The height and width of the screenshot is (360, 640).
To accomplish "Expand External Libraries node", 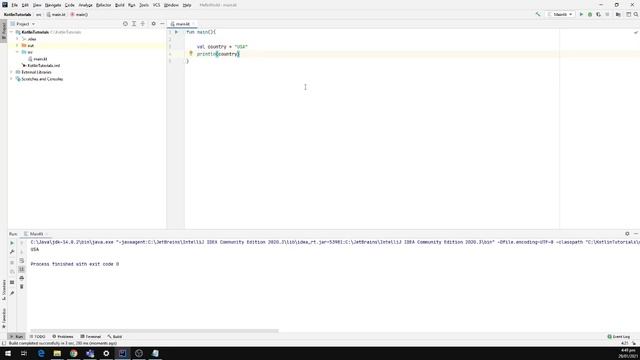I will pyautogui.click(x=11, y=72).
